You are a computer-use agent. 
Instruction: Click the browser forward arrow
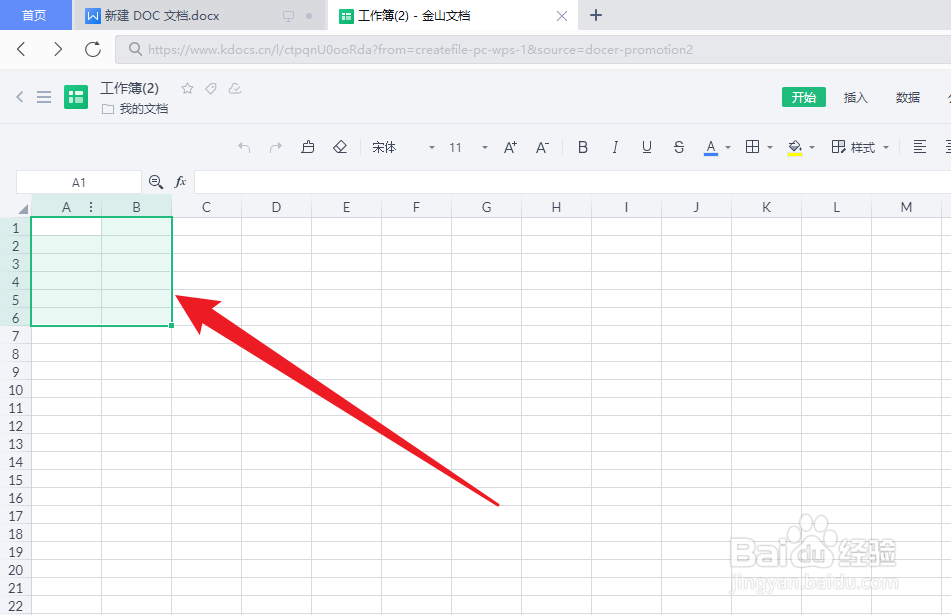(x=58, y=49)
